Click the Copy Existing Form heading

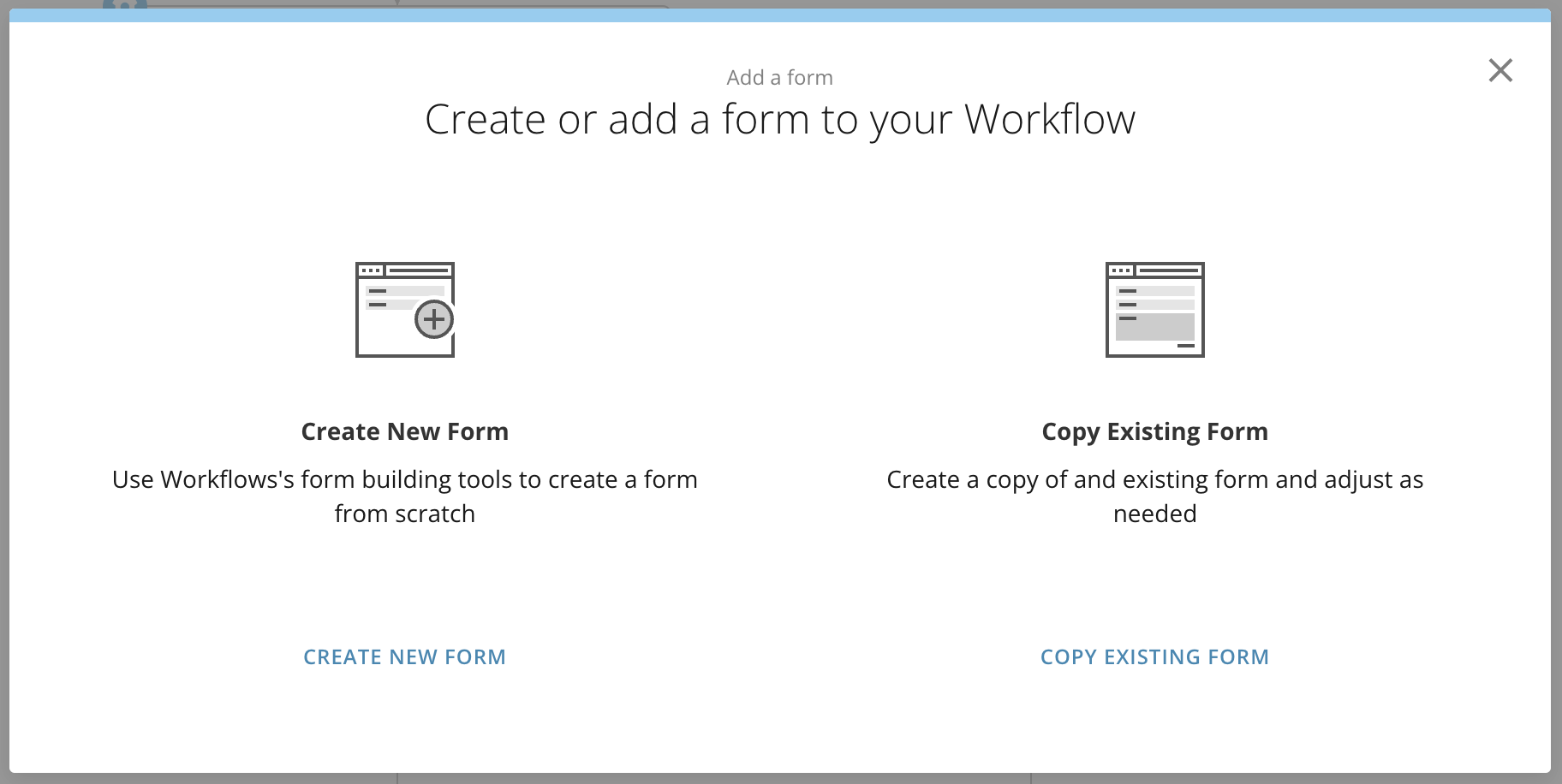click(x=1154, y=431)
